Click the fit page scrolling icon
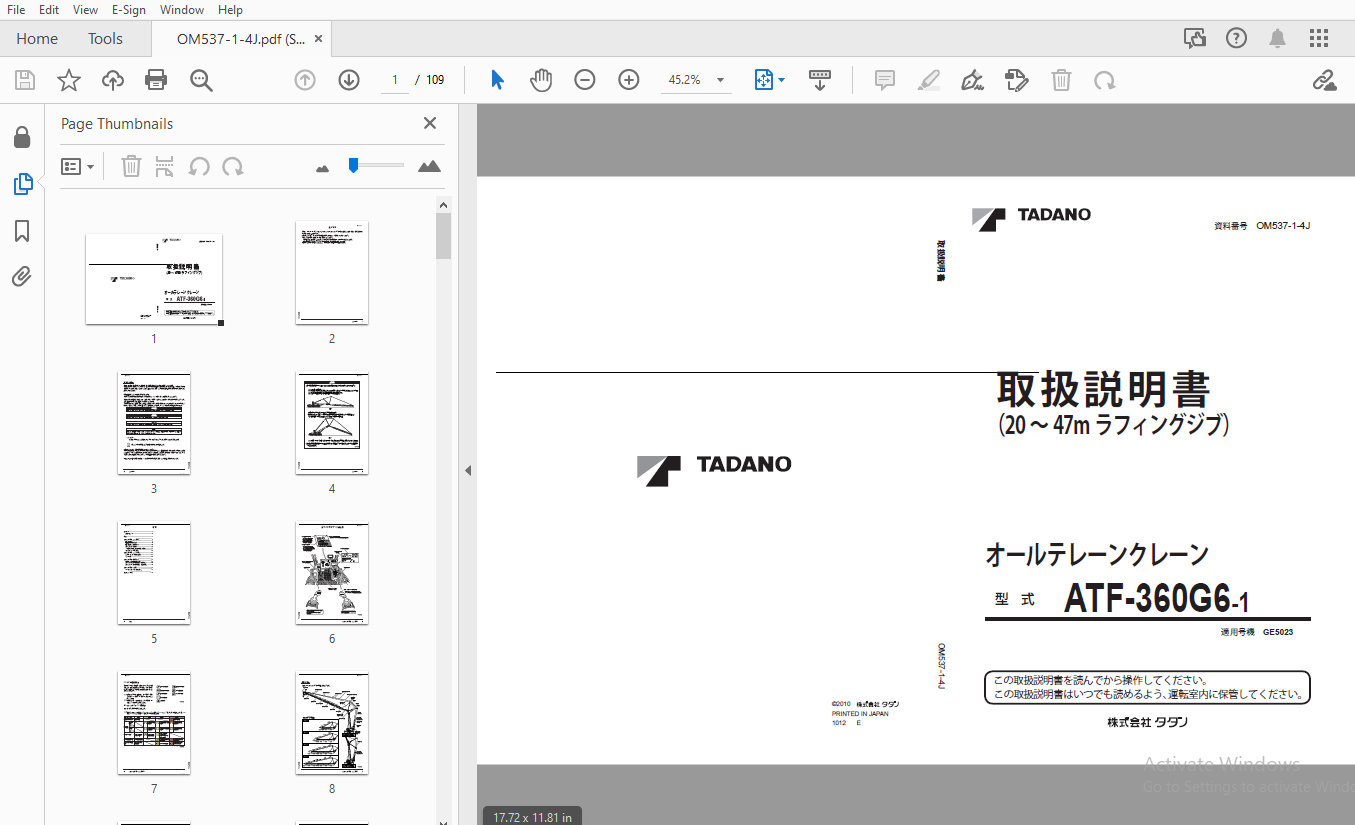The image size is (1355, 825). coord(764,80)
